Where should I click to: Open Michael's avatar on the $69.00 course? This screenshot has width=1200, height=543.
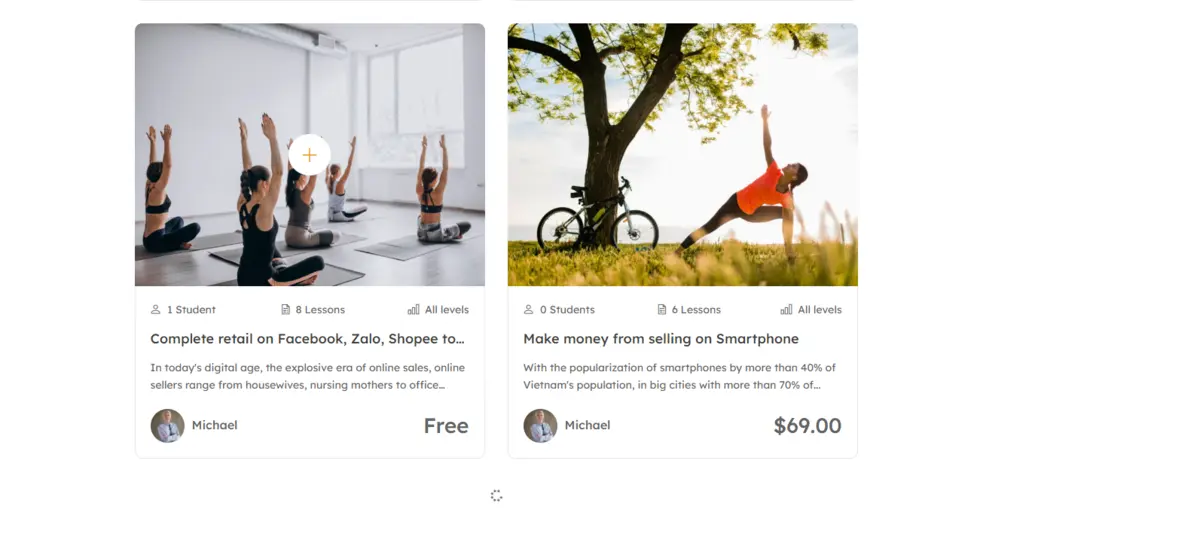[x=541, y=426]
